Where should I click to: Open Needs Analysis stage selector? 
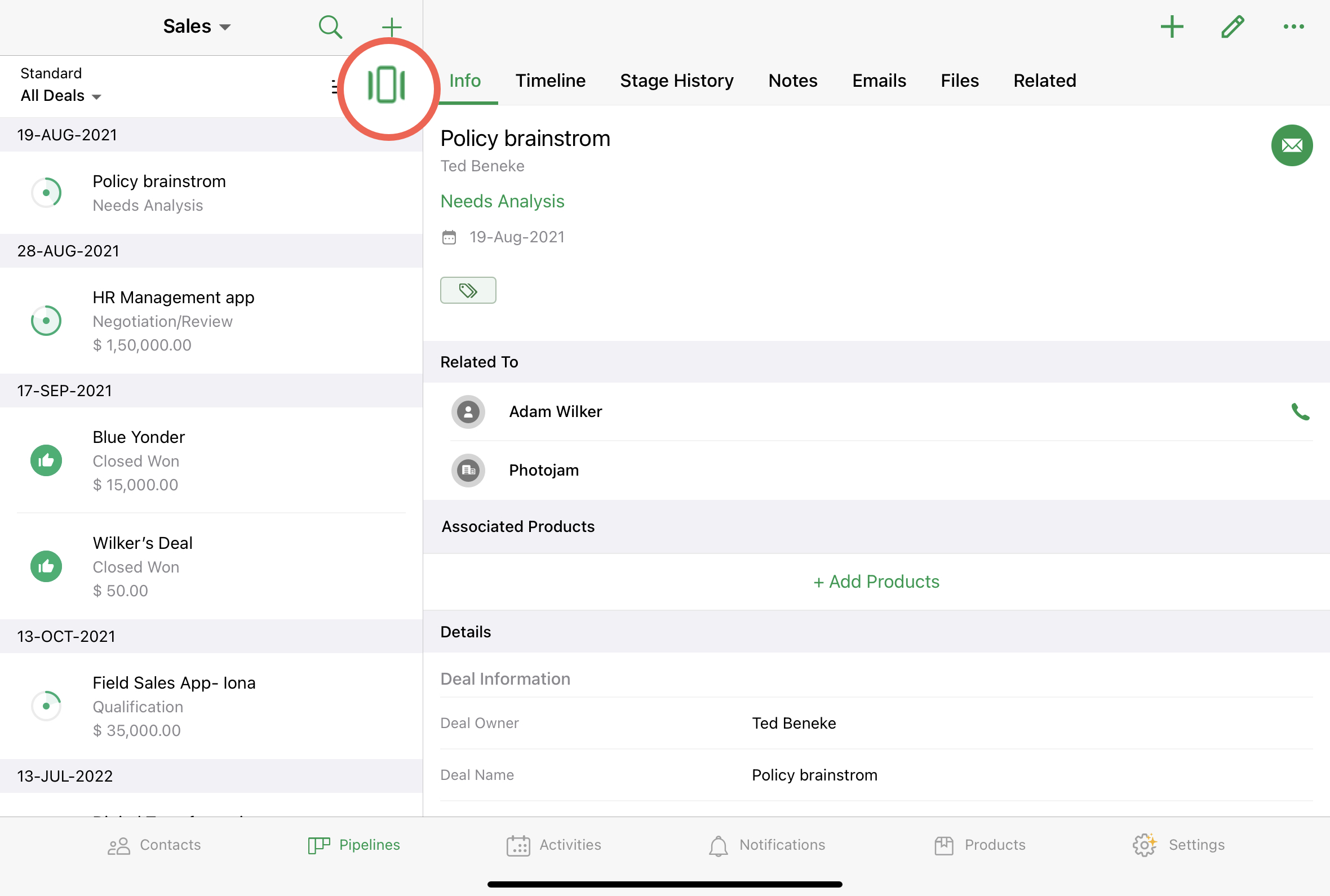[x=502, y=201]
